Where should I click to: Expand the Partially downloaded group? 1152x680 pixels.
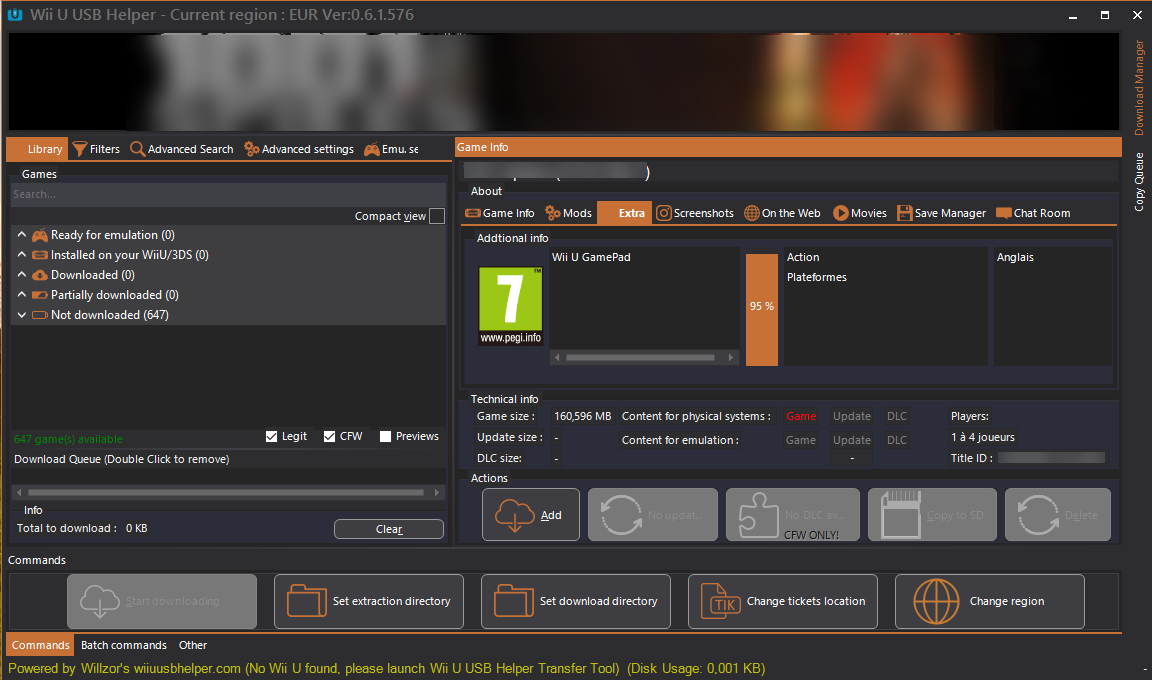click(x=22, y=295)
